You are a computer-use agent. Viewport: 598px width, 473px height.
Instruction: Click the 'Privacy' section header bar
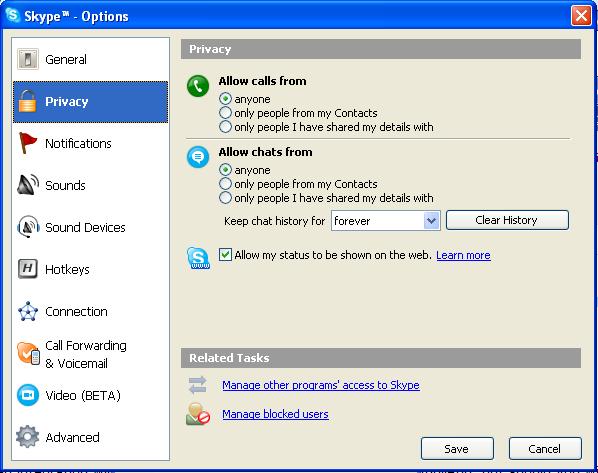click(381, 49)
